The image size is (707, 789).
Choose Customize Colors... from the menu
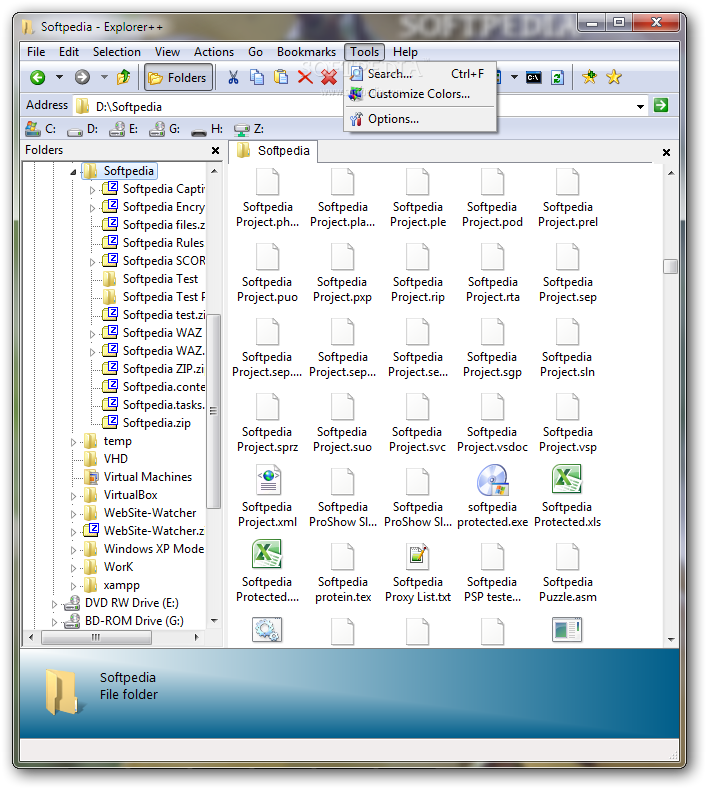pos(420,94)
